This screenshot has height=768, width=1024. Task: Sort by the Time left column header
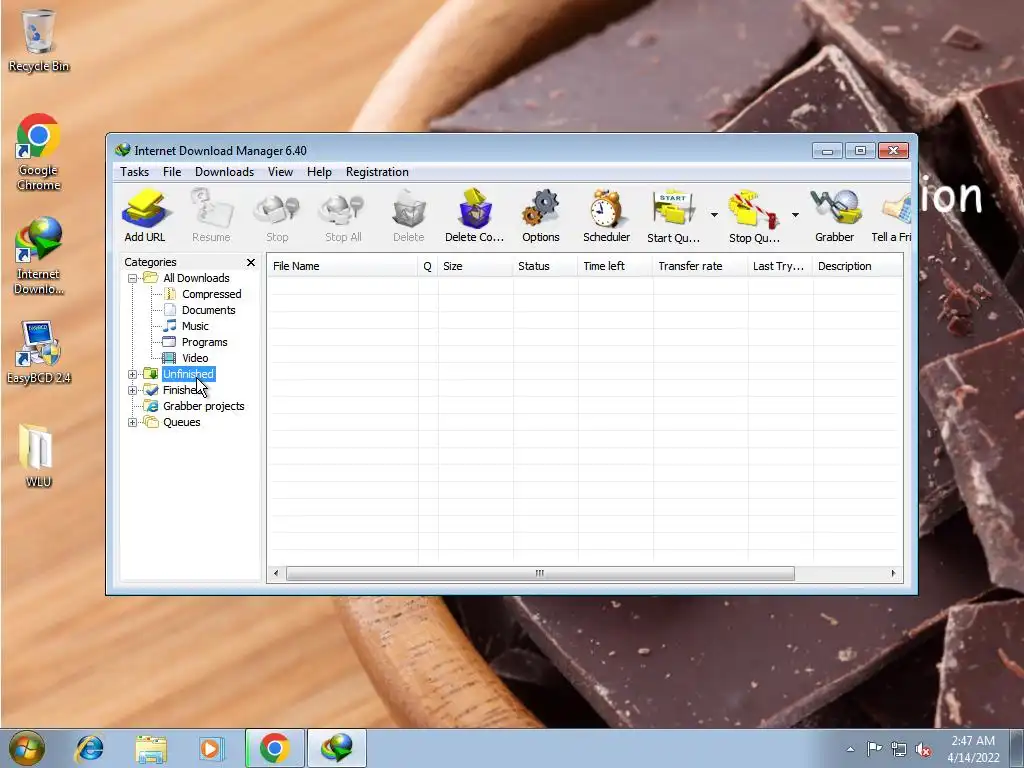(615, 266)
